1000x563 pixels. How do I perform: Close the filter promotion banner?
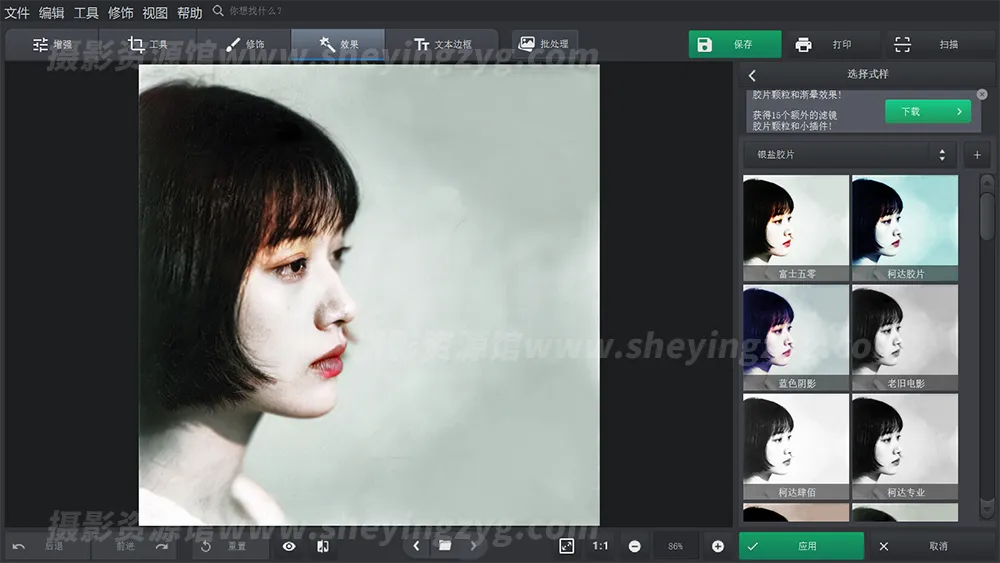[982, 94]
